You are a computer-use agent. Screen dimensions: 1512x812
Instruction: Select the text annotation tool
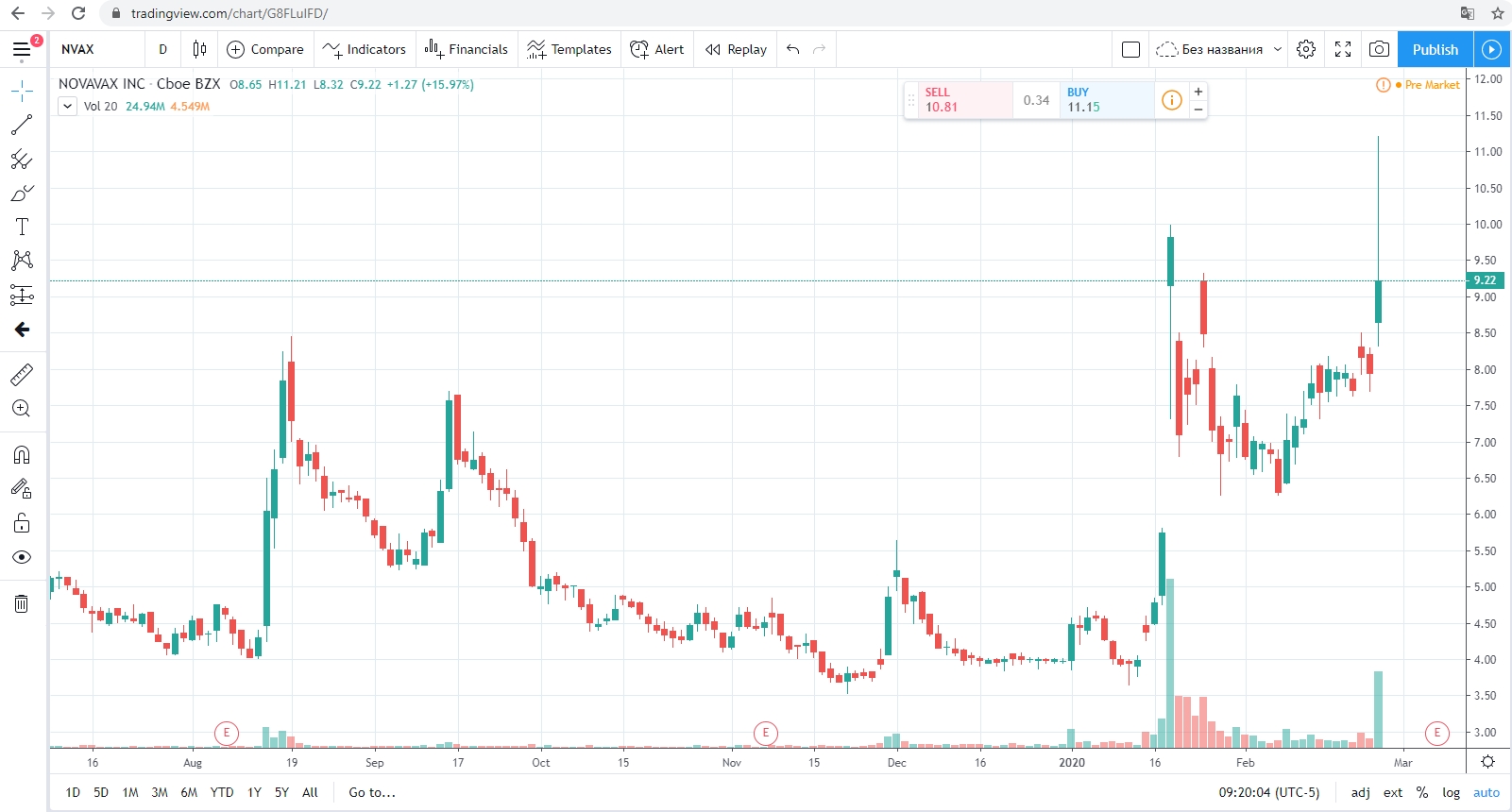[22, 227]
